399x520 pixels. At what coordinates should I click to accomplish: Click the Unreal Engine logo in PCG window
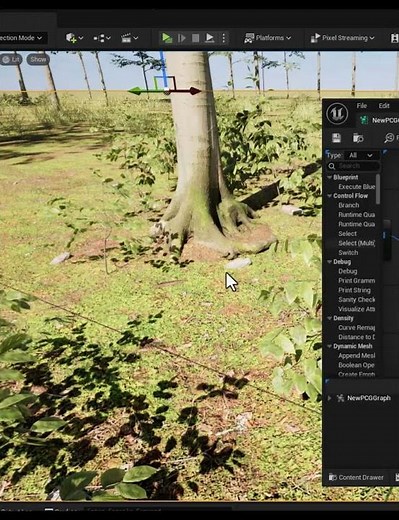tap(337, 114)
